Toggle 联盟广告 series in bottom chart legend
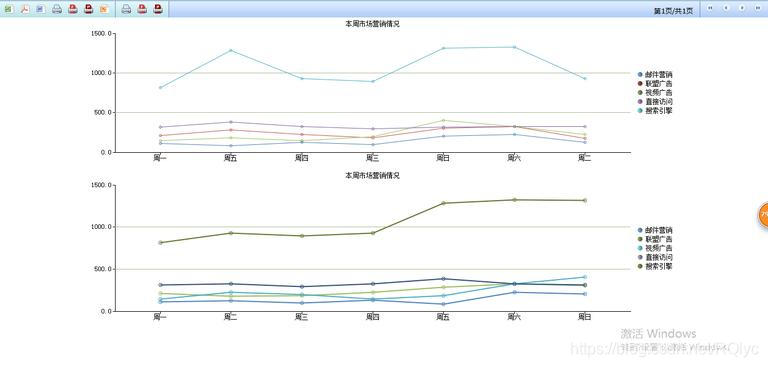 655,239
